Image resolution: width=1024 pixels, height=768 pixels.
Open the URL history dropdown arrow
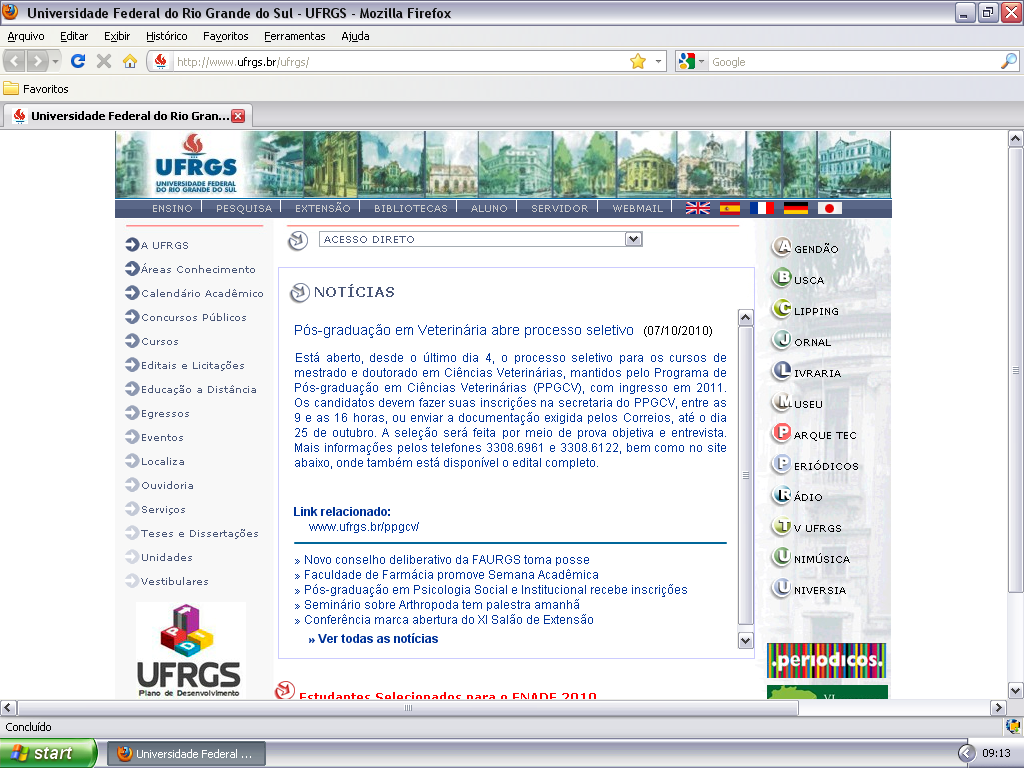[x=659, y=61]
